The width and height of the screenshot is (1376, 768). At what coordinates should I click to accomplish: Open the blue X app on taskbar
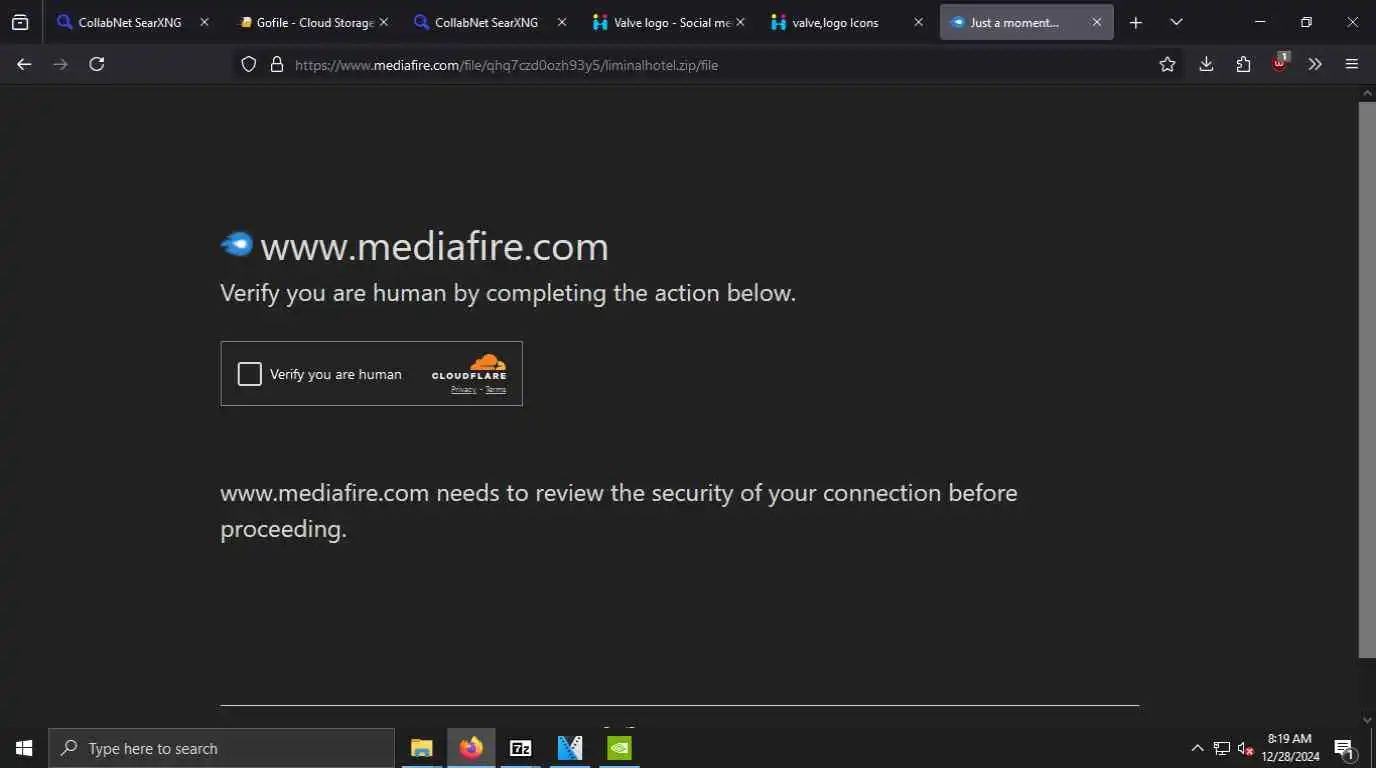click(570, 748)
